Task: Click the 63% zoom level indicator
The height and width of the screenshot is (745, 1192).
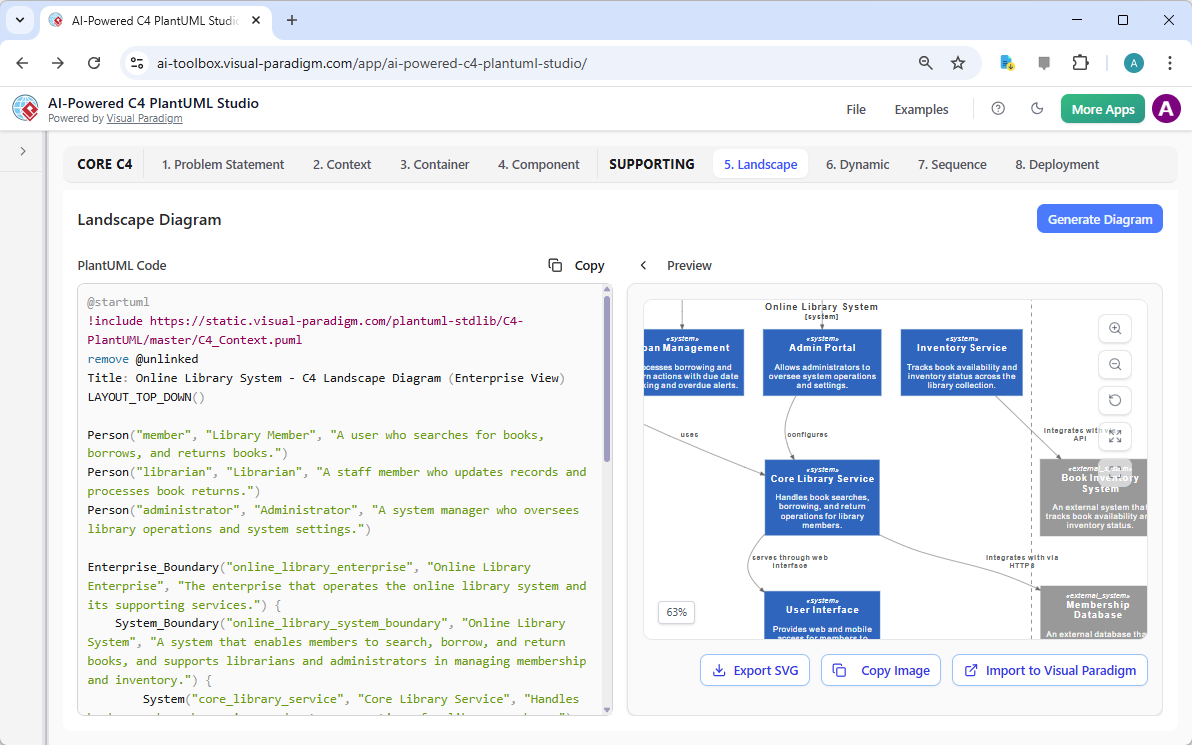Action: [x=676, y=612]
